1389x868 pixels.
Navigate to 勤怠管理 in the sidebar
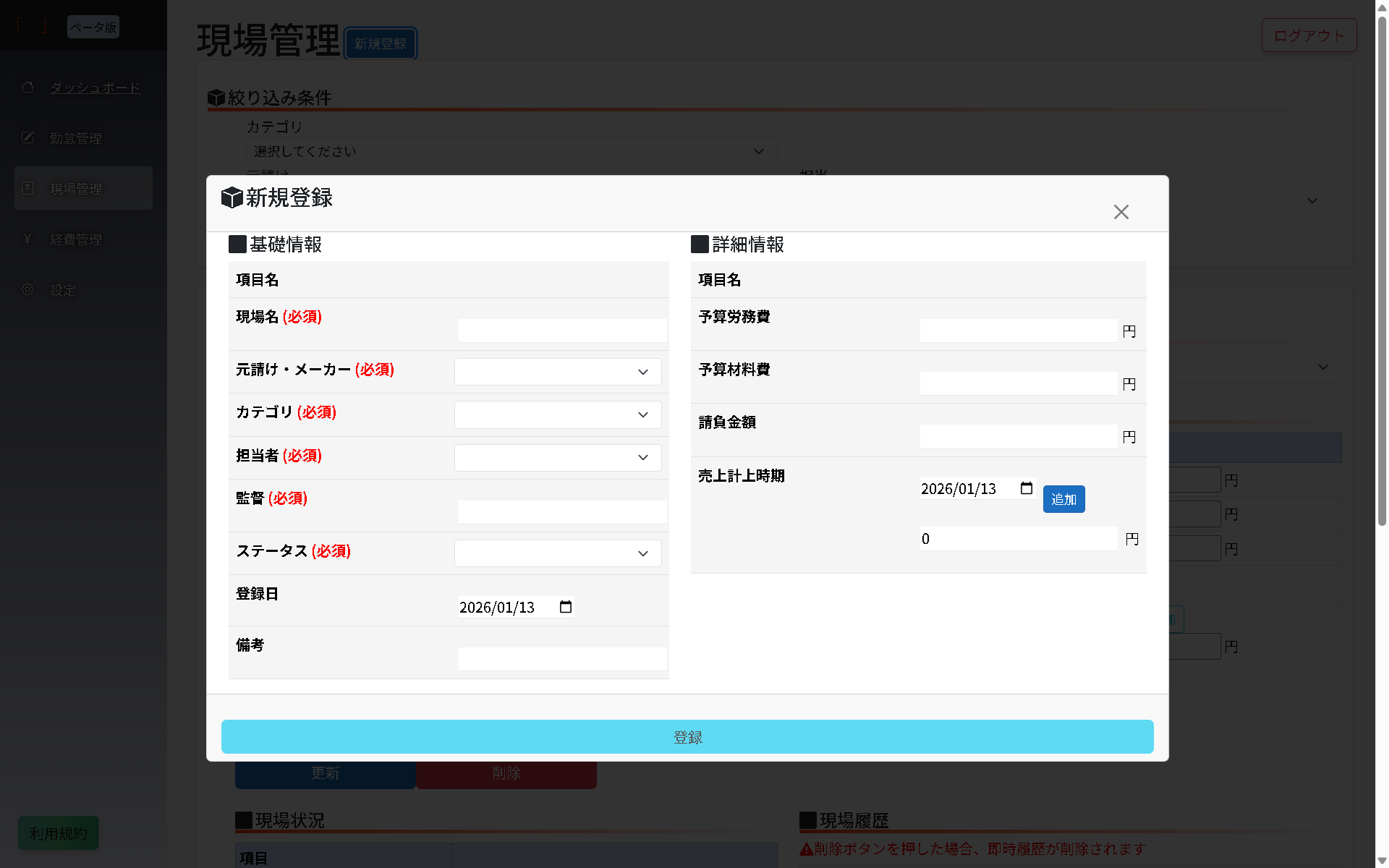point(75,137)
